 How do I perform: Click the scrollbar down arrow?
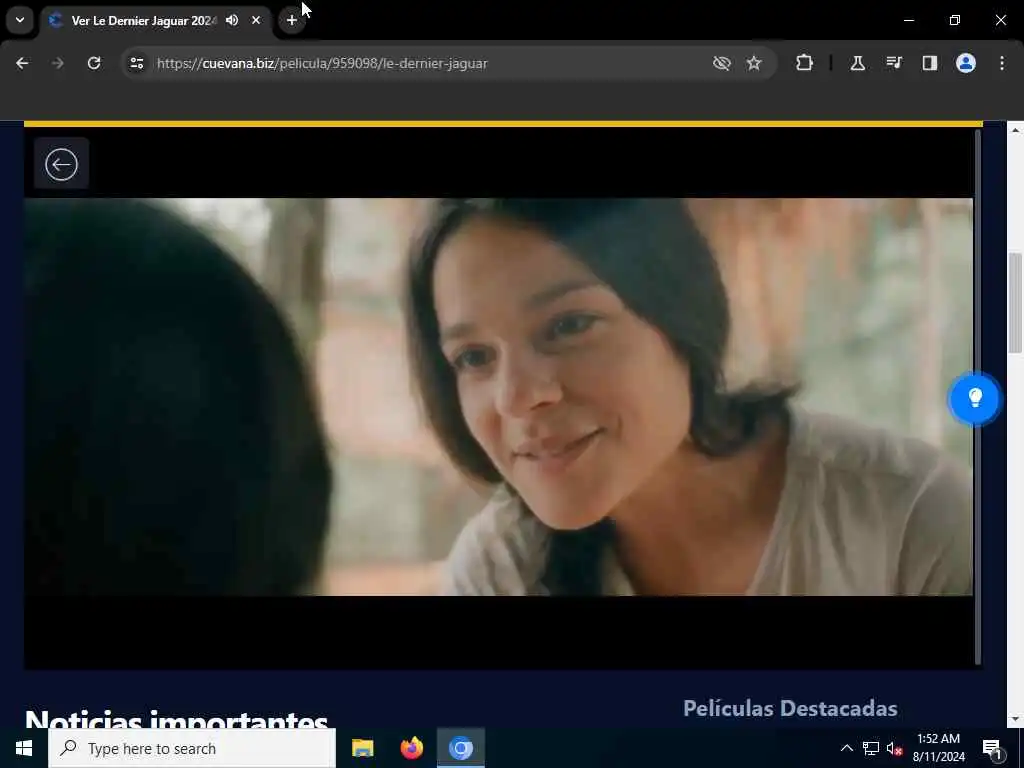tap(1015, 719)
